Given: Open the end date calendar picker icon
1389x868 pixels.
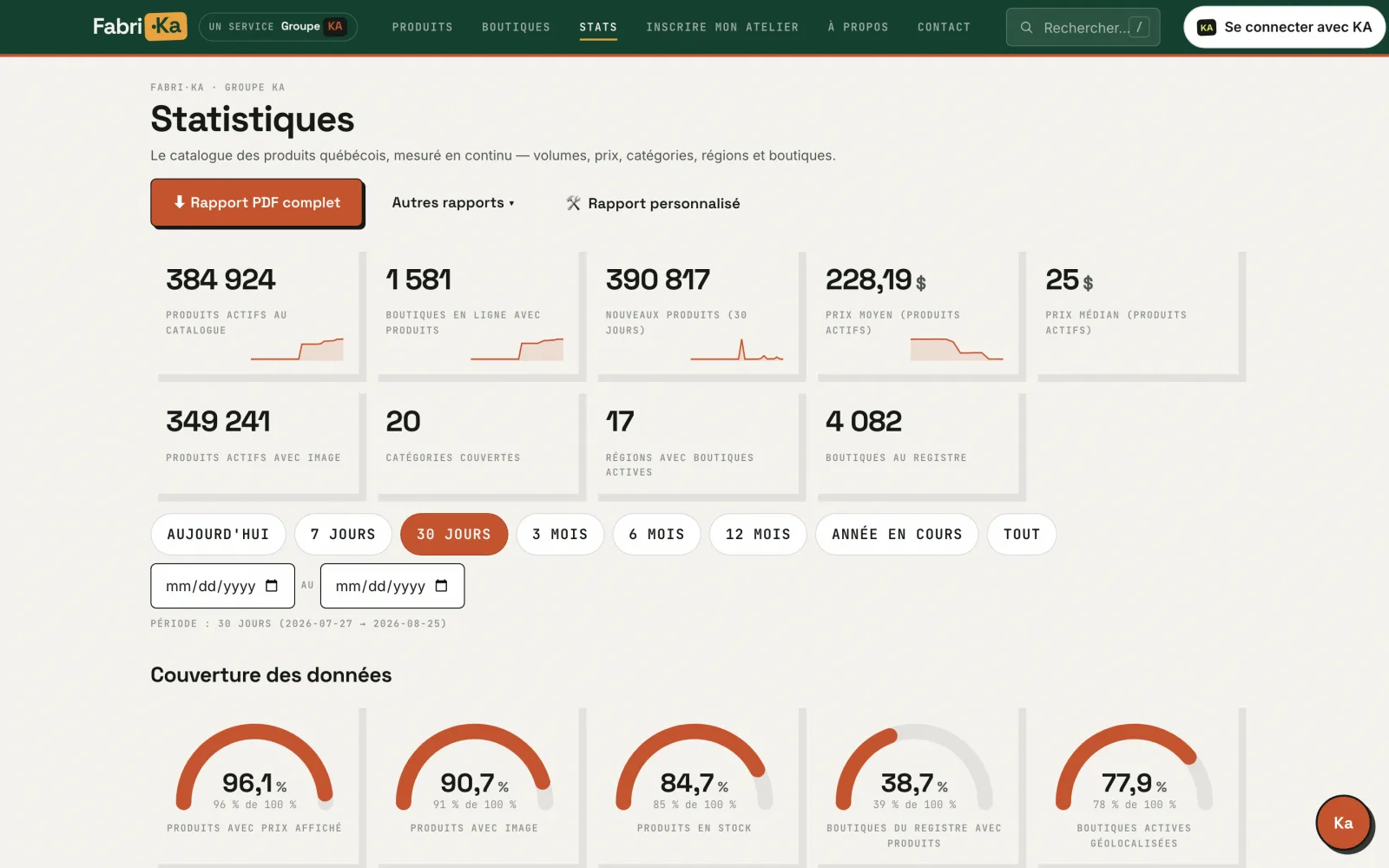Looking at the screenshot, I should click(441, 586).
